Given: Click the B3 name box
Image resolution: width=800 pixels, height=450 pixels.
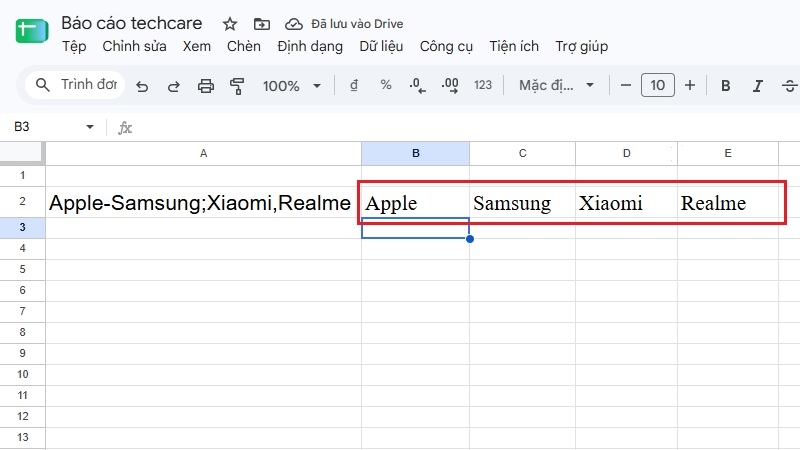Looking at the screenshot, I should click(x=22, y=127).
